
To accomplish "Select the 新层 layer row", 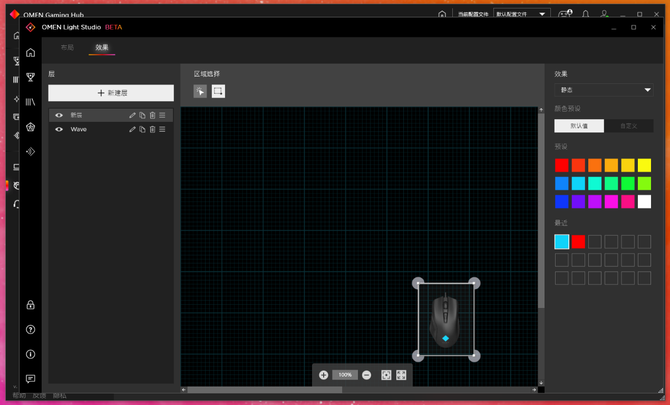I will (111, 115).
